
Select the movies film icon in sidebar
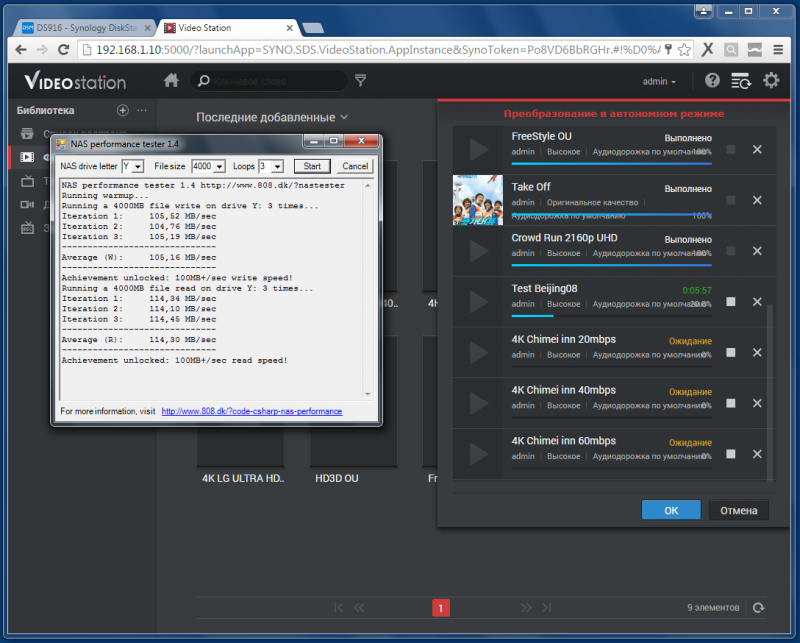point(27,157)
